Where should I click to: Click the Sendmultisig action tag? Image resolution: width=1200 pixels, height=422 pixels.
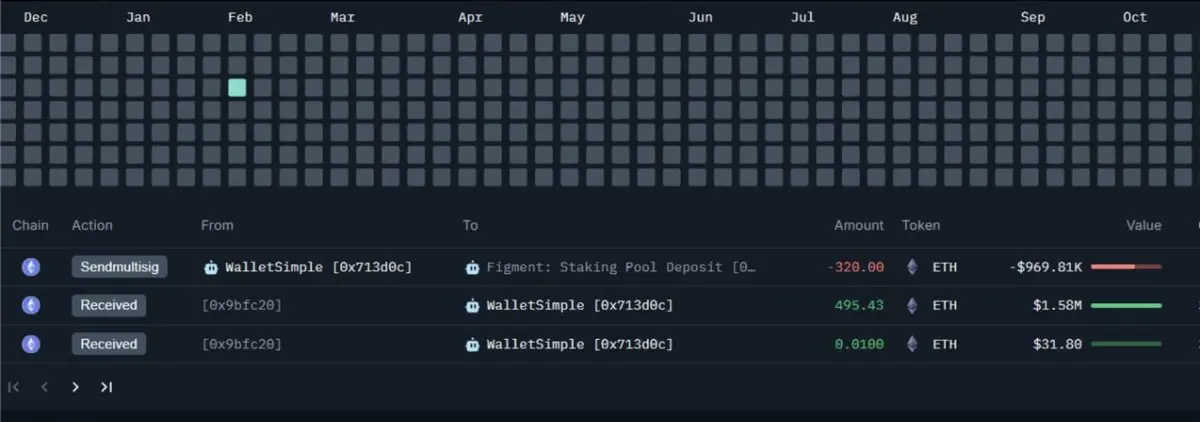(120, 267)
